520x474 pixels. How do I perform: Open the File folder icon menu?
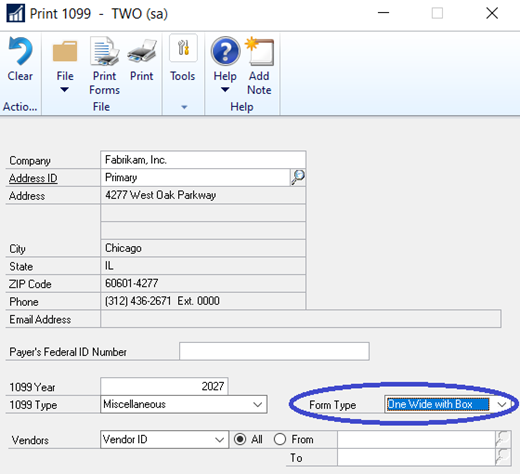click(65, 51)
